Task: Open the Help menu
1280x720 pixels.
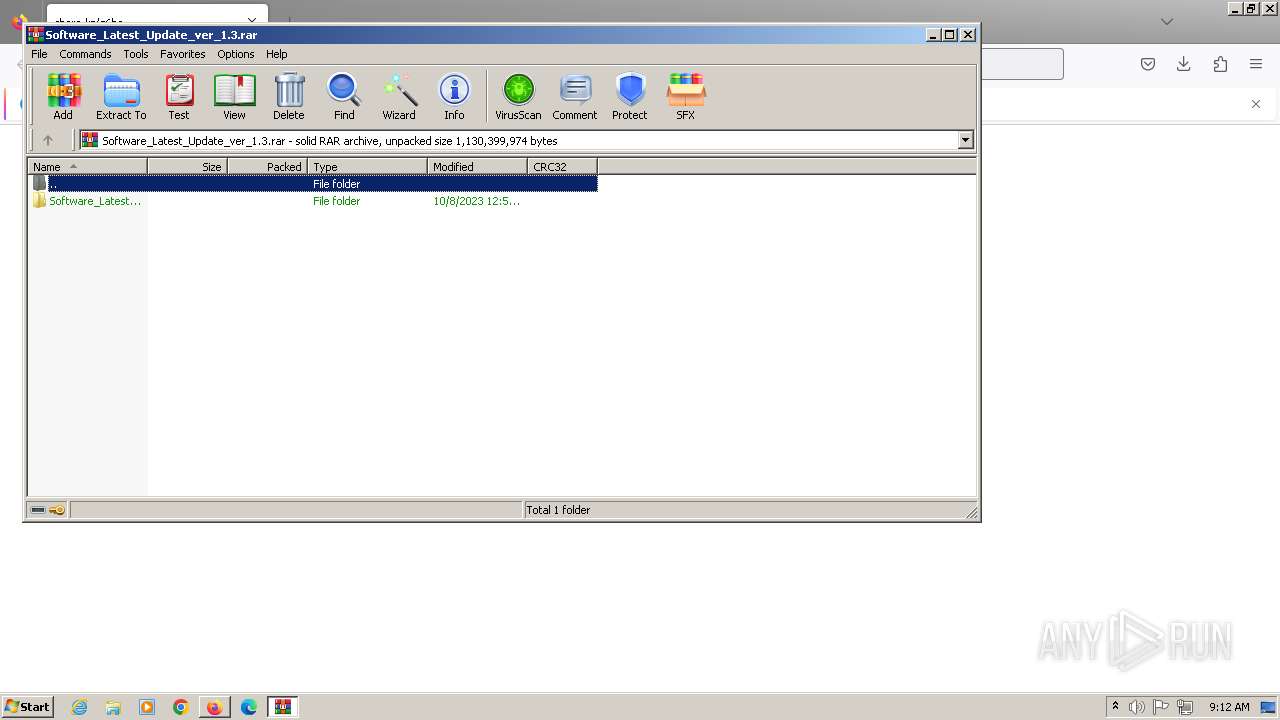Action: [277, 54]
